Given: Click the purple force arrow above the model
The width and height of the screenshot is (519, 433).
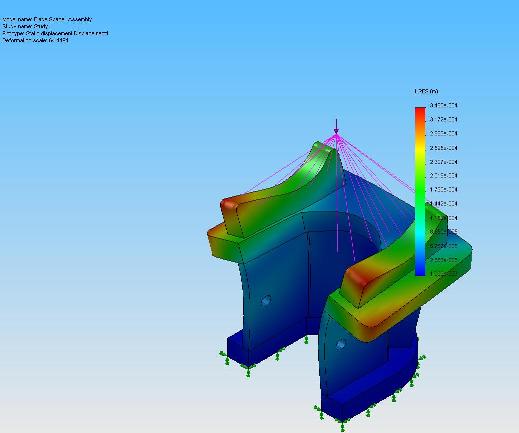Looking at the screenshot, I should click(x=336, y=126).
